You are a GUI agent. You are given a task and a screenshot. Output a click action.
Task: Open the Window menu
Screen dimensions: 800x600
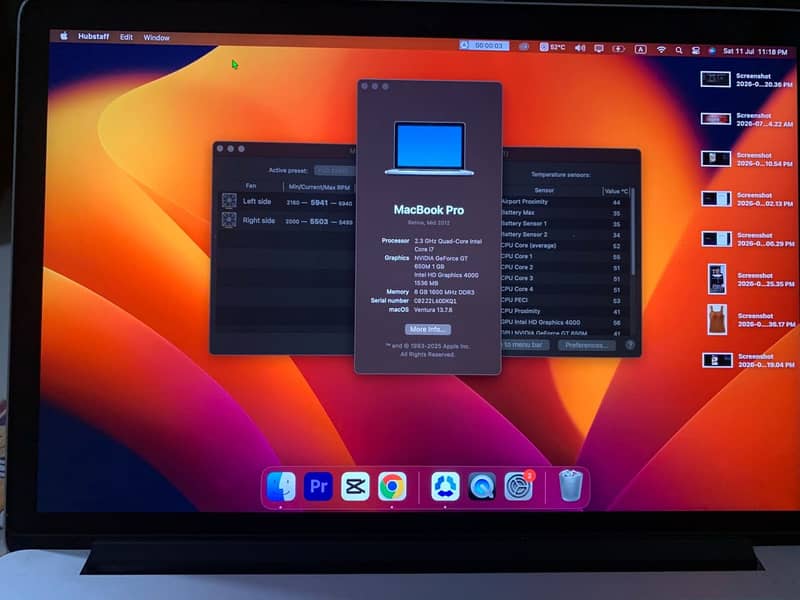tap(156, 38)
